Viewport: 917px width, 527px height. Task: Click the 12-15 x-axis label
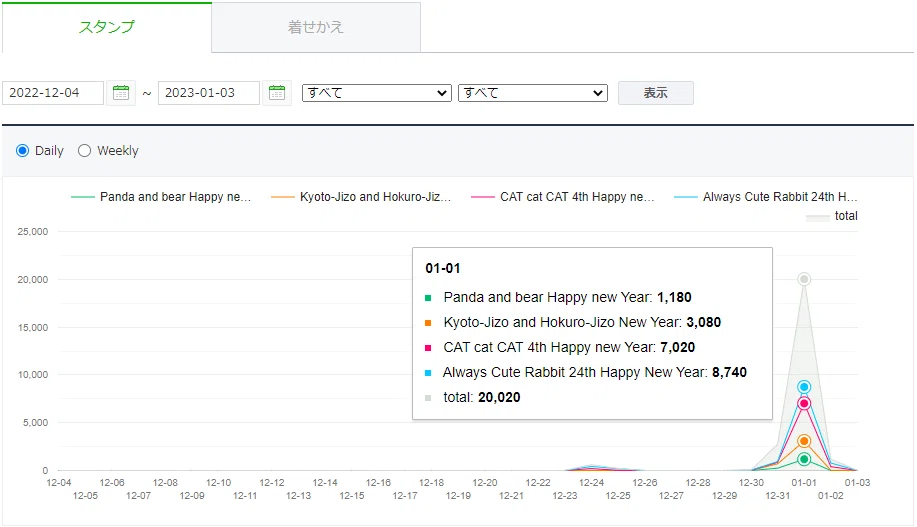point(351,495)
